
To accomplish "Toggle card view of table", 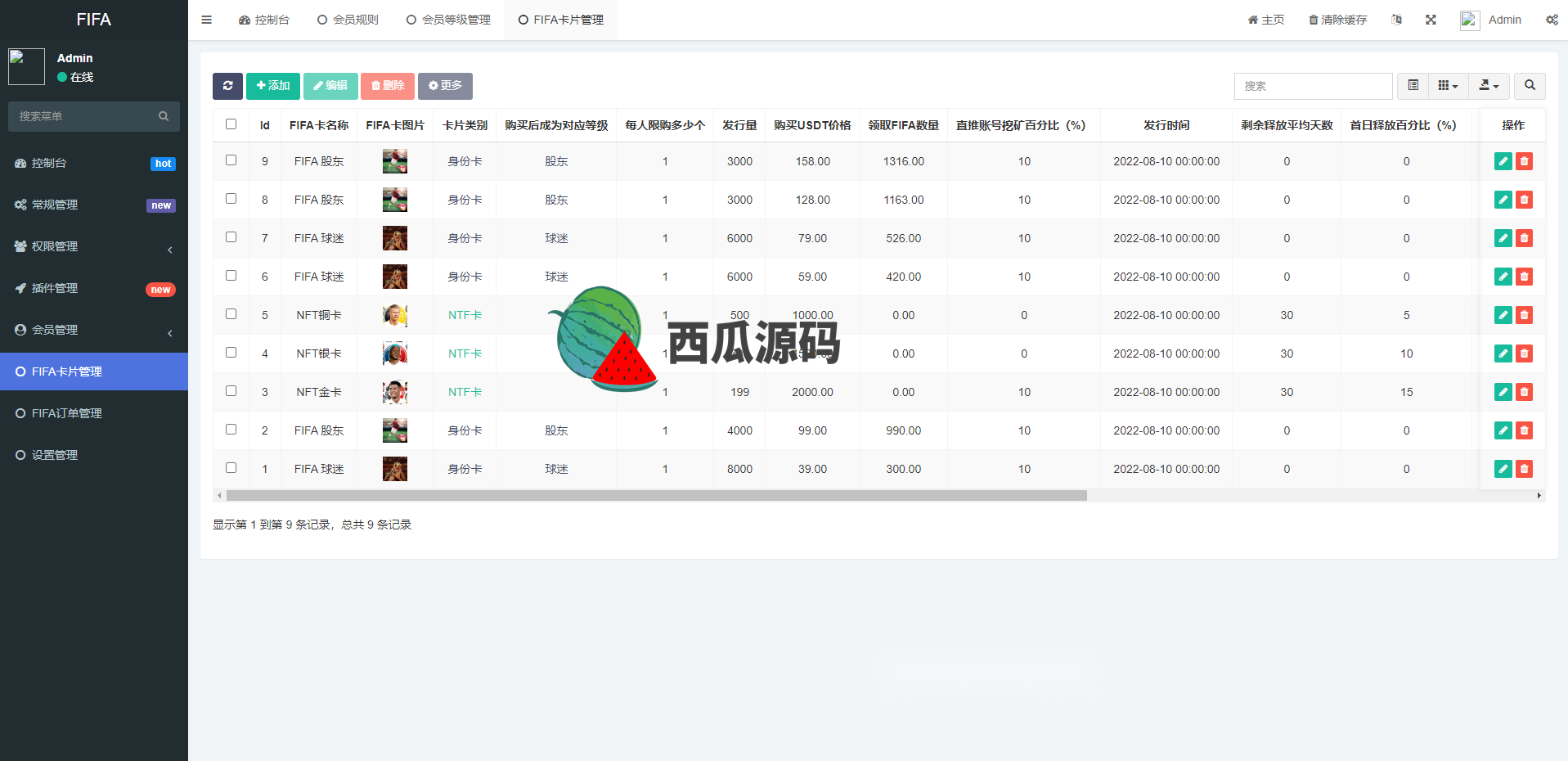I will point(1413,86).
